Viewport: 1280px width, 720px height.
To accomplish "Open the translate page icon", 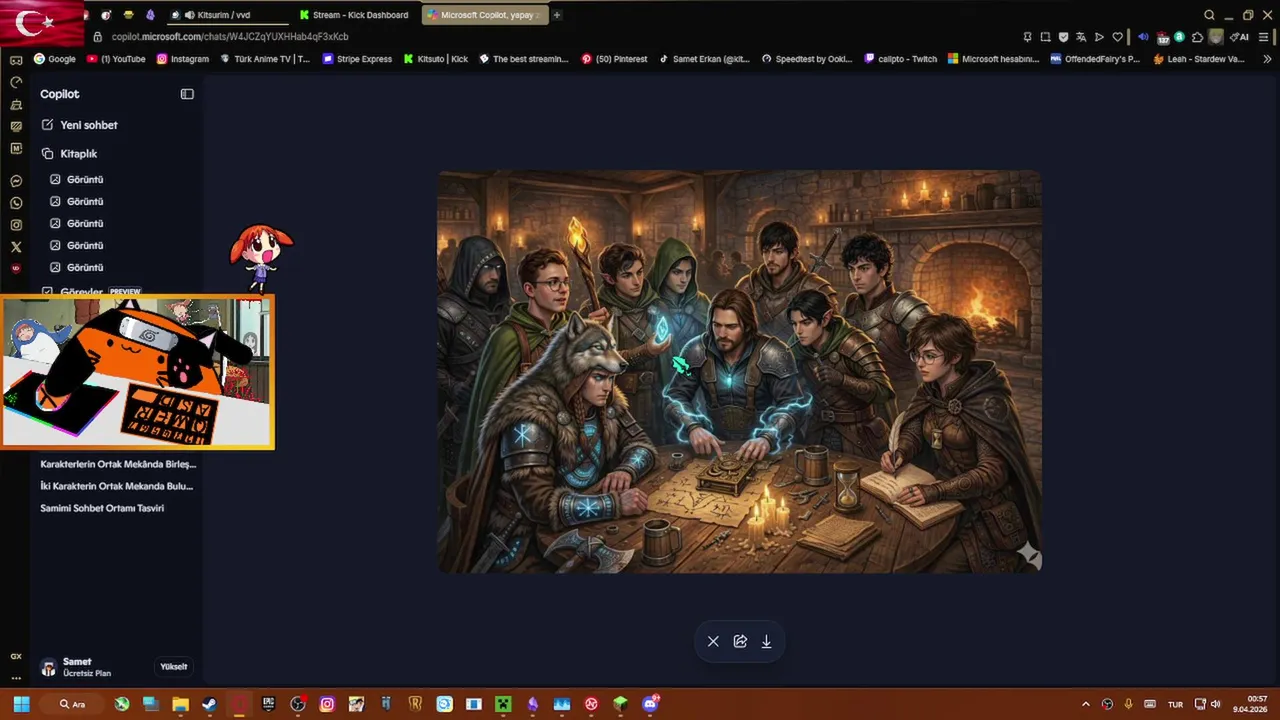I will tap(1081, 37).
